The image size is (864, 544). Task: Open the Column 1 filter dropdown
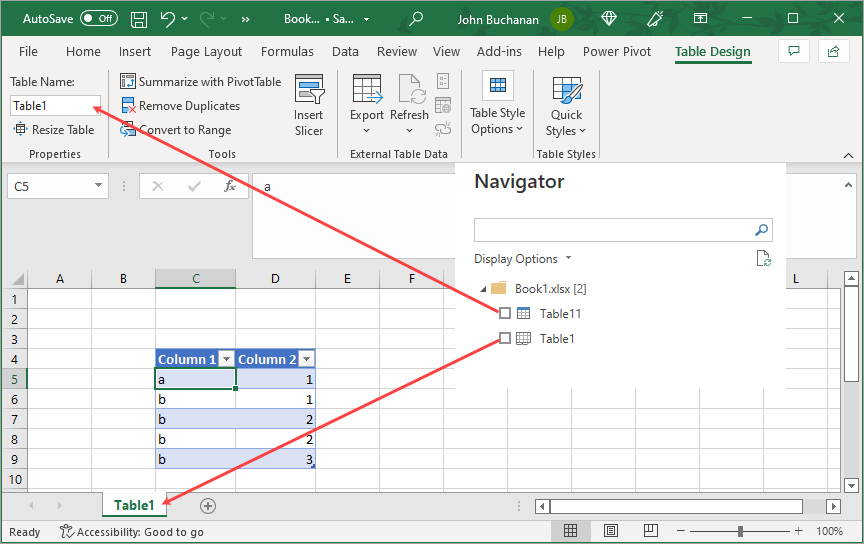tap(226, 359)
